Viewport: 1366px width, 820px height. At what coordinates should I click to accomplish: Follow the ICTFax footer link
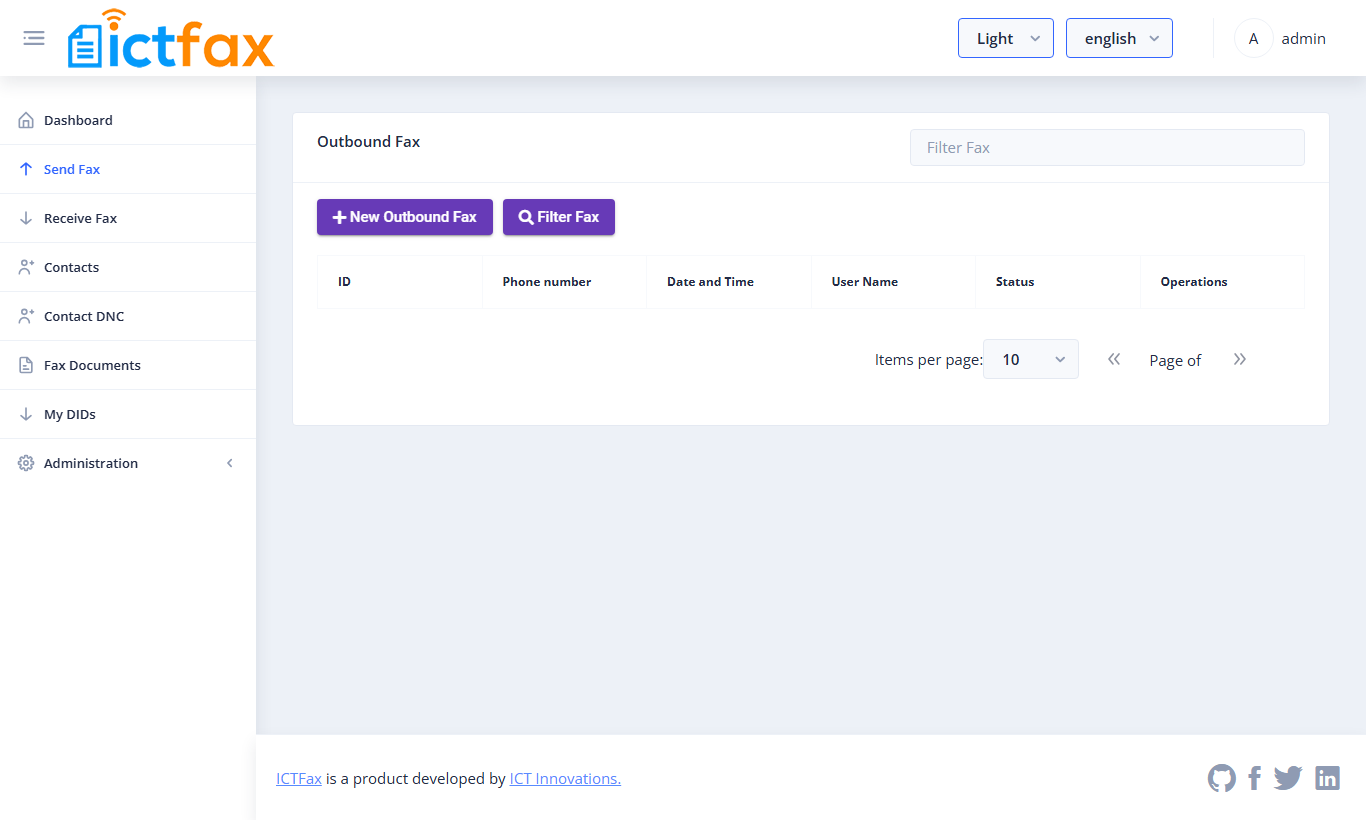tap(299, 778)
